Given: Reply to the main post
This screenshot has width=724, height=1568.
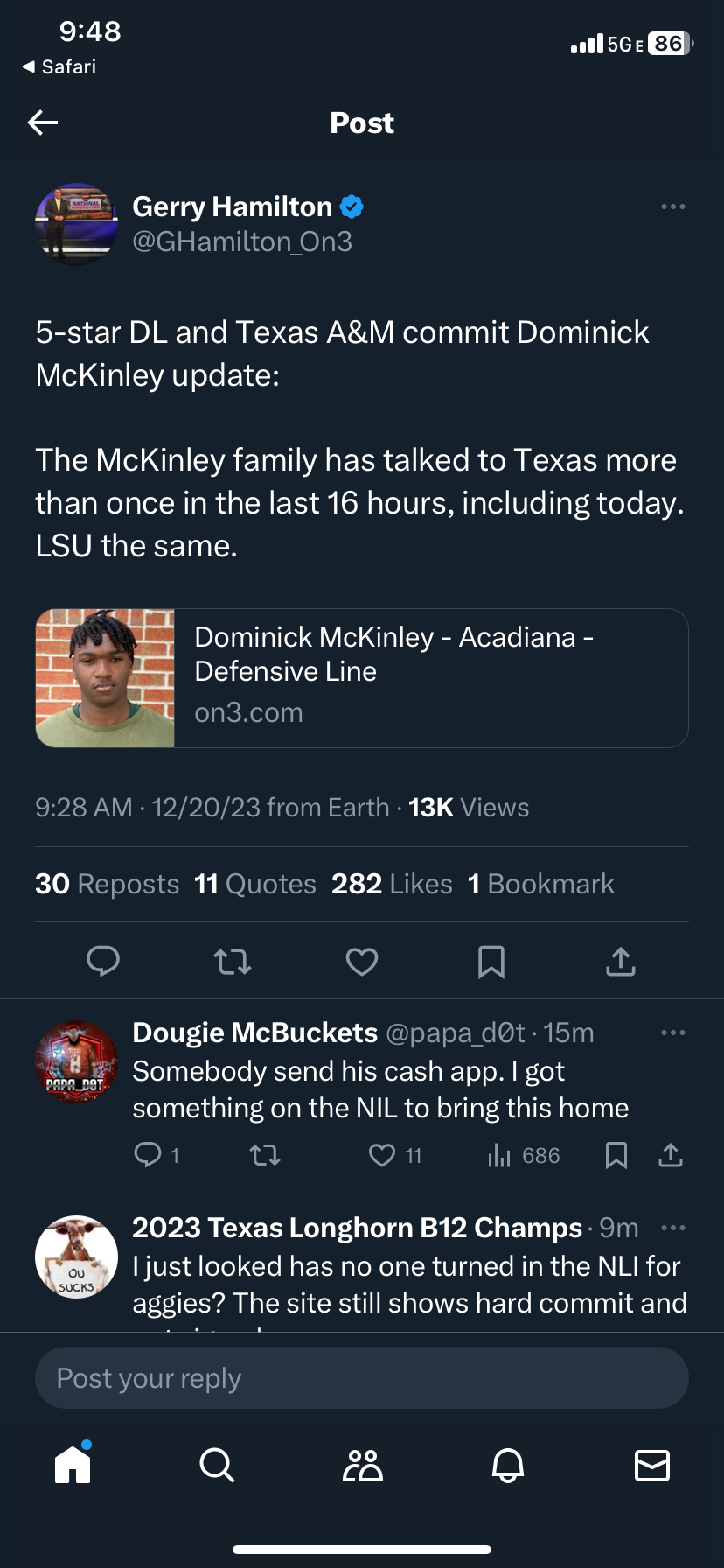Looking at the screenshot, I should [103, 962].
